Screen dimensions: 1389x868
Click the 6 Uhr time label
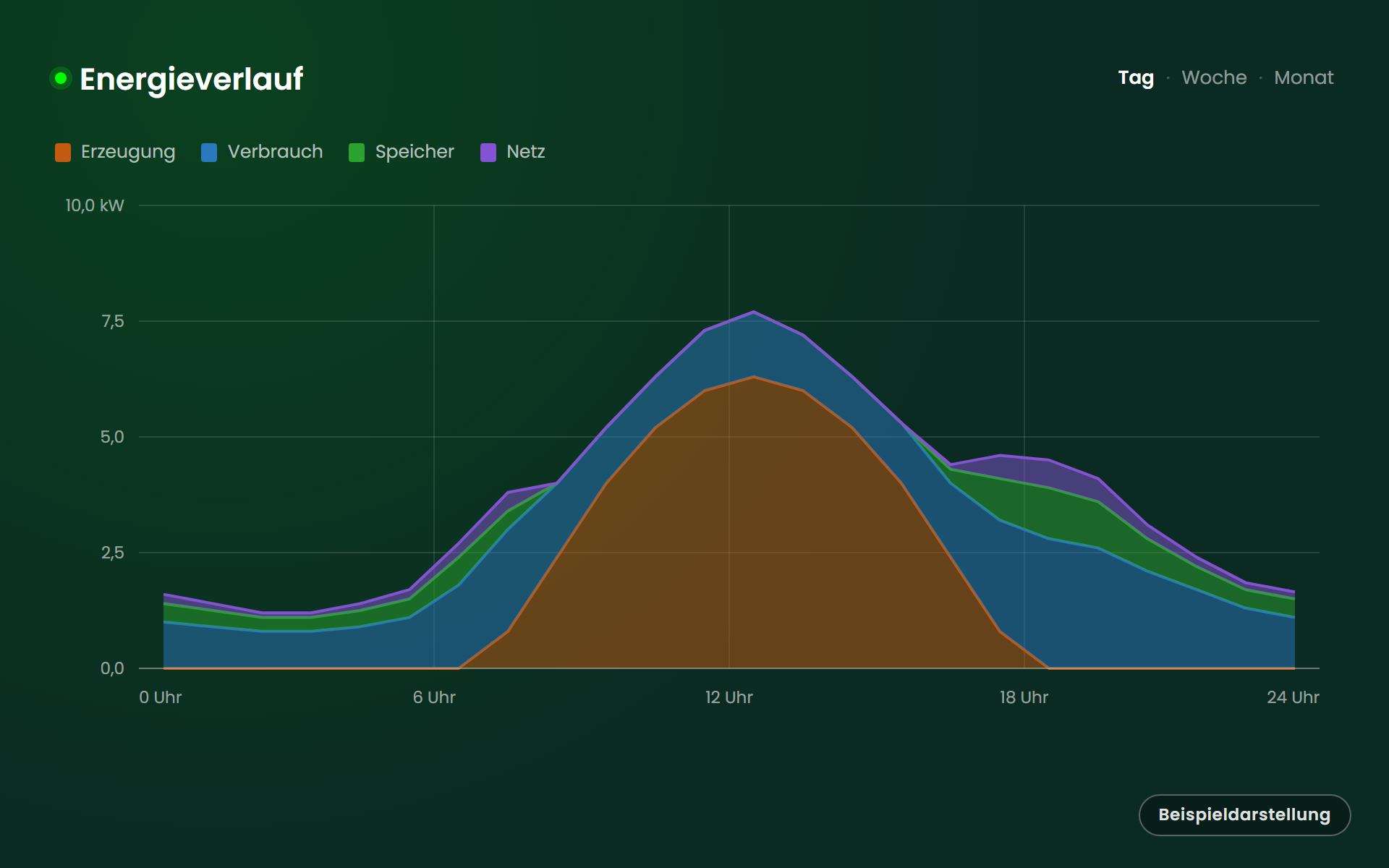(x=434, y=697)
